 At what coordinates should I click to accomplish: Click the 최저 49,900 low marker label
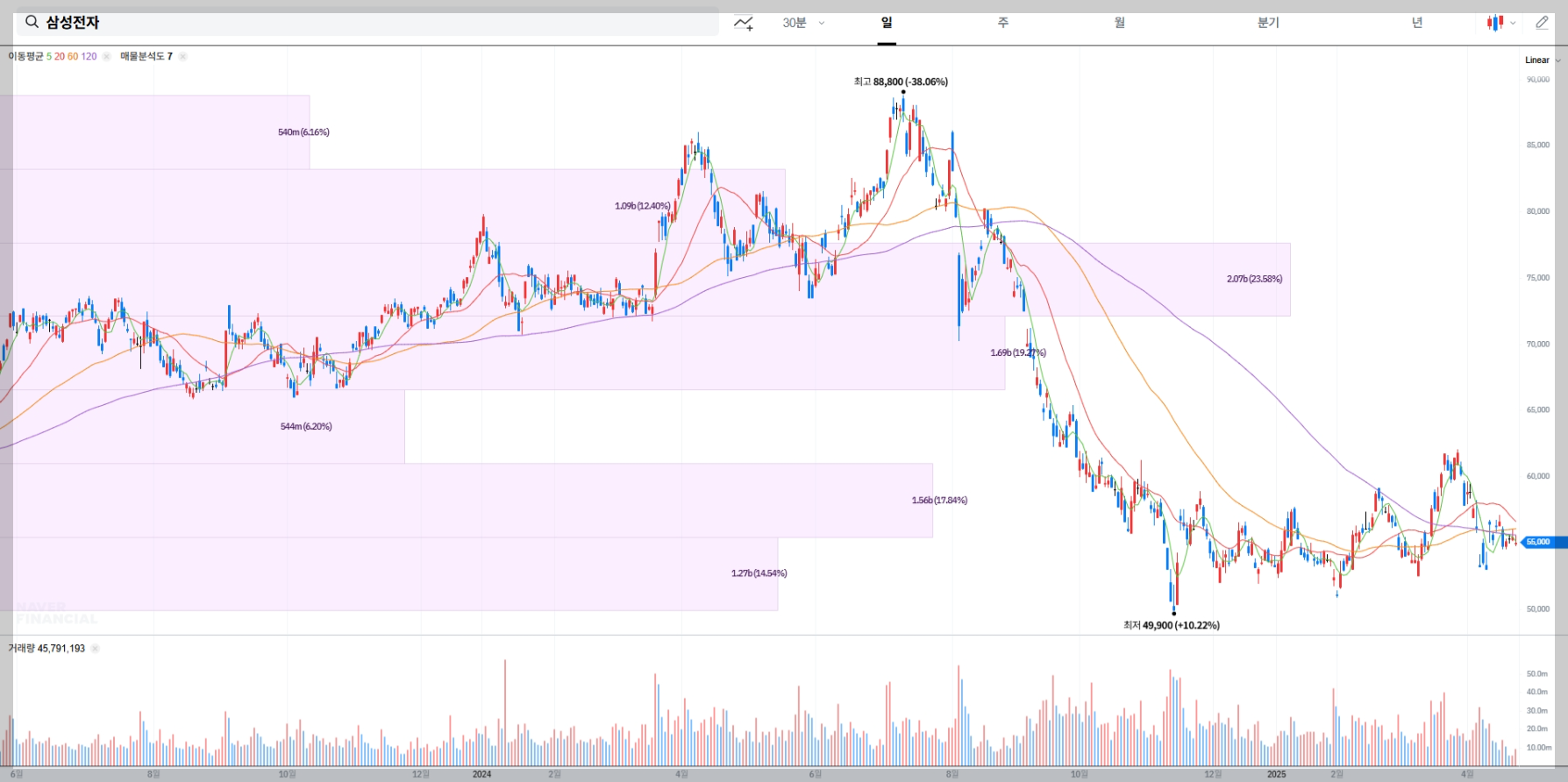[1171, 625]
